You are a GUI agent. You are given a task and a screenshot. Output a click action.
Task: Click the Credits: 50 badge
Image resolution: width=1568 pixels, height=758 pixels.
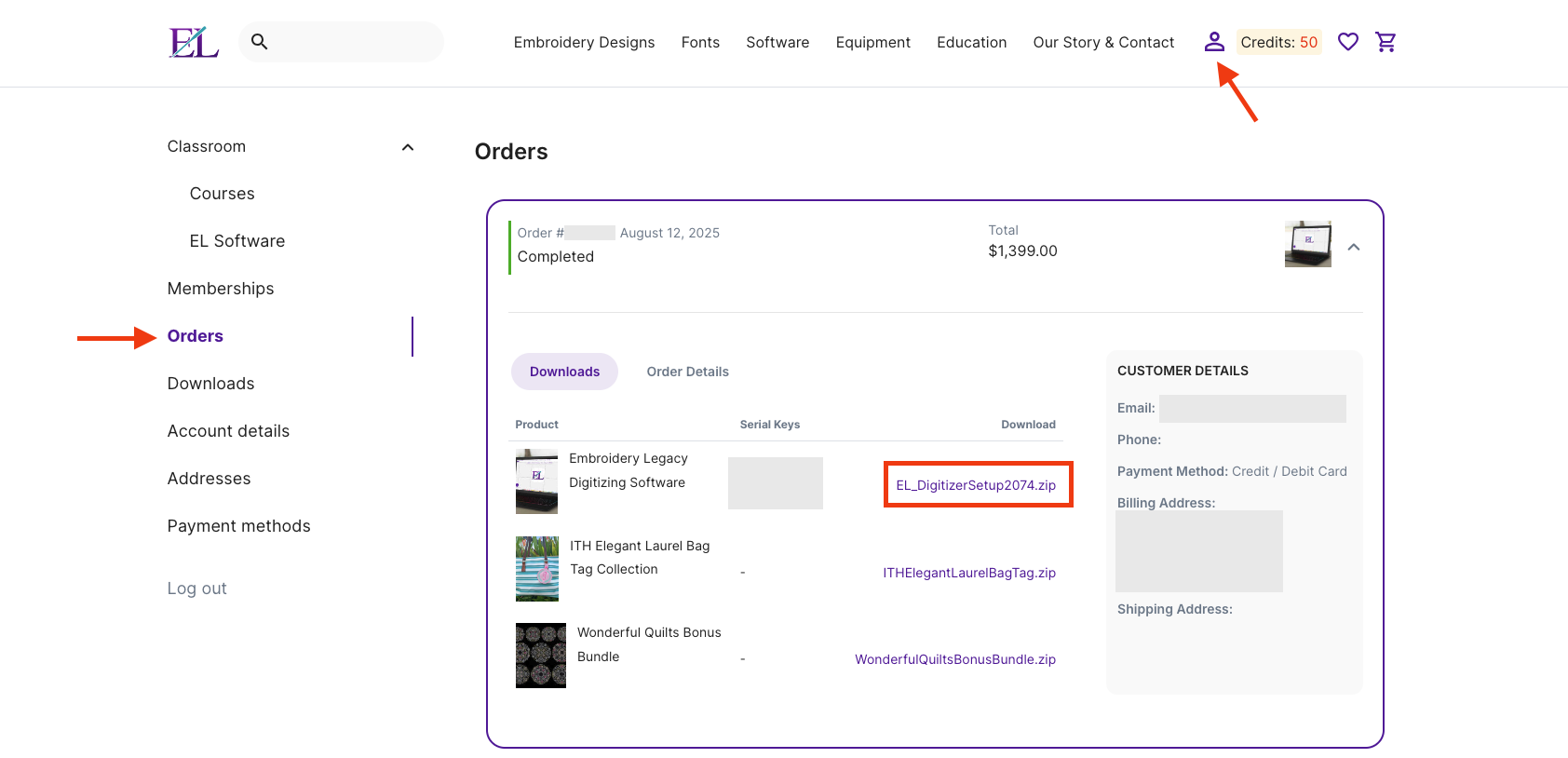click(x=1279, y=42)
